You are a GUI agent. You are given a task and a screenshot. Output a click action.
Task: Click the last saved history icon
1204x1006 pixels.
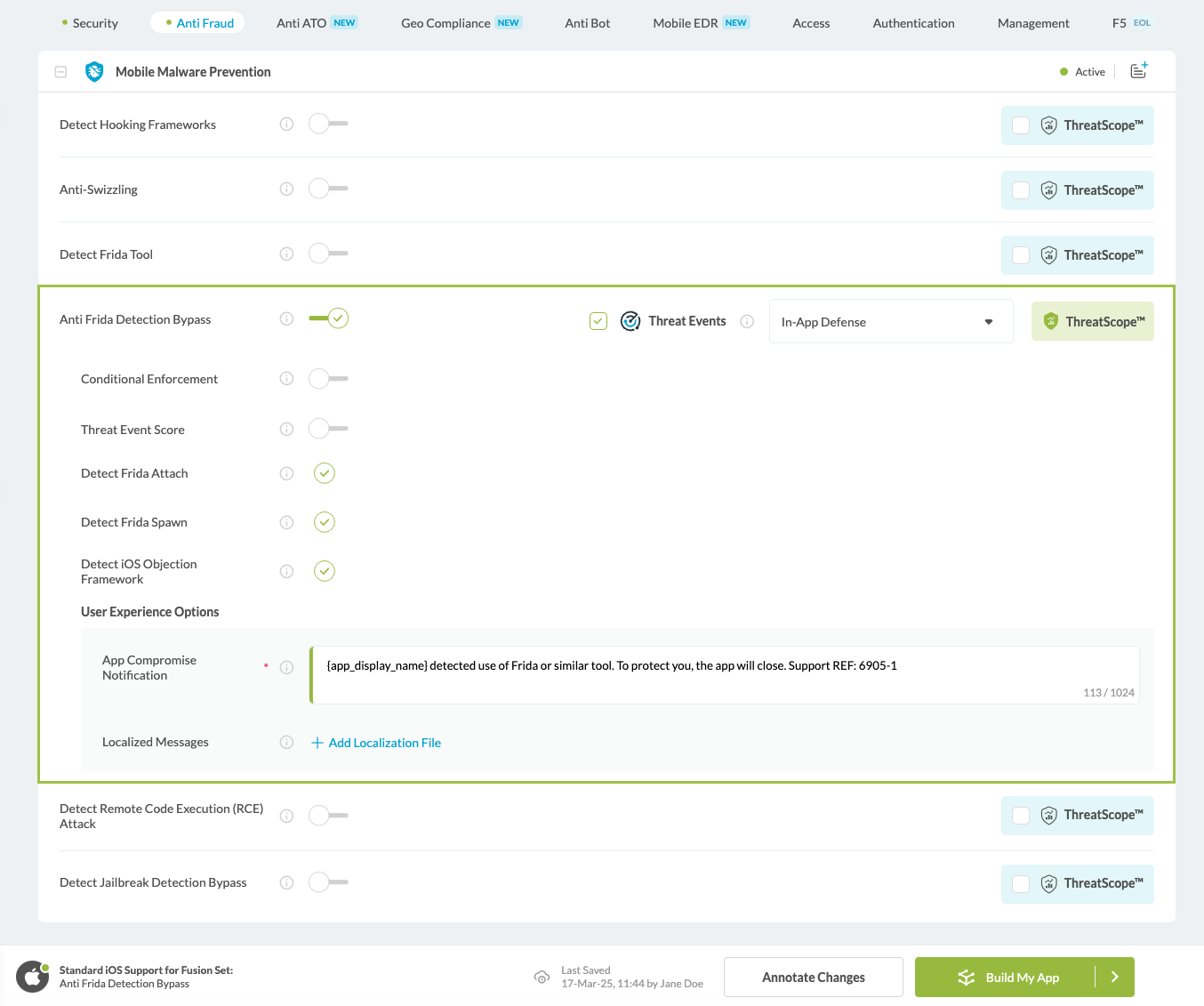click(x=542, y=977)
